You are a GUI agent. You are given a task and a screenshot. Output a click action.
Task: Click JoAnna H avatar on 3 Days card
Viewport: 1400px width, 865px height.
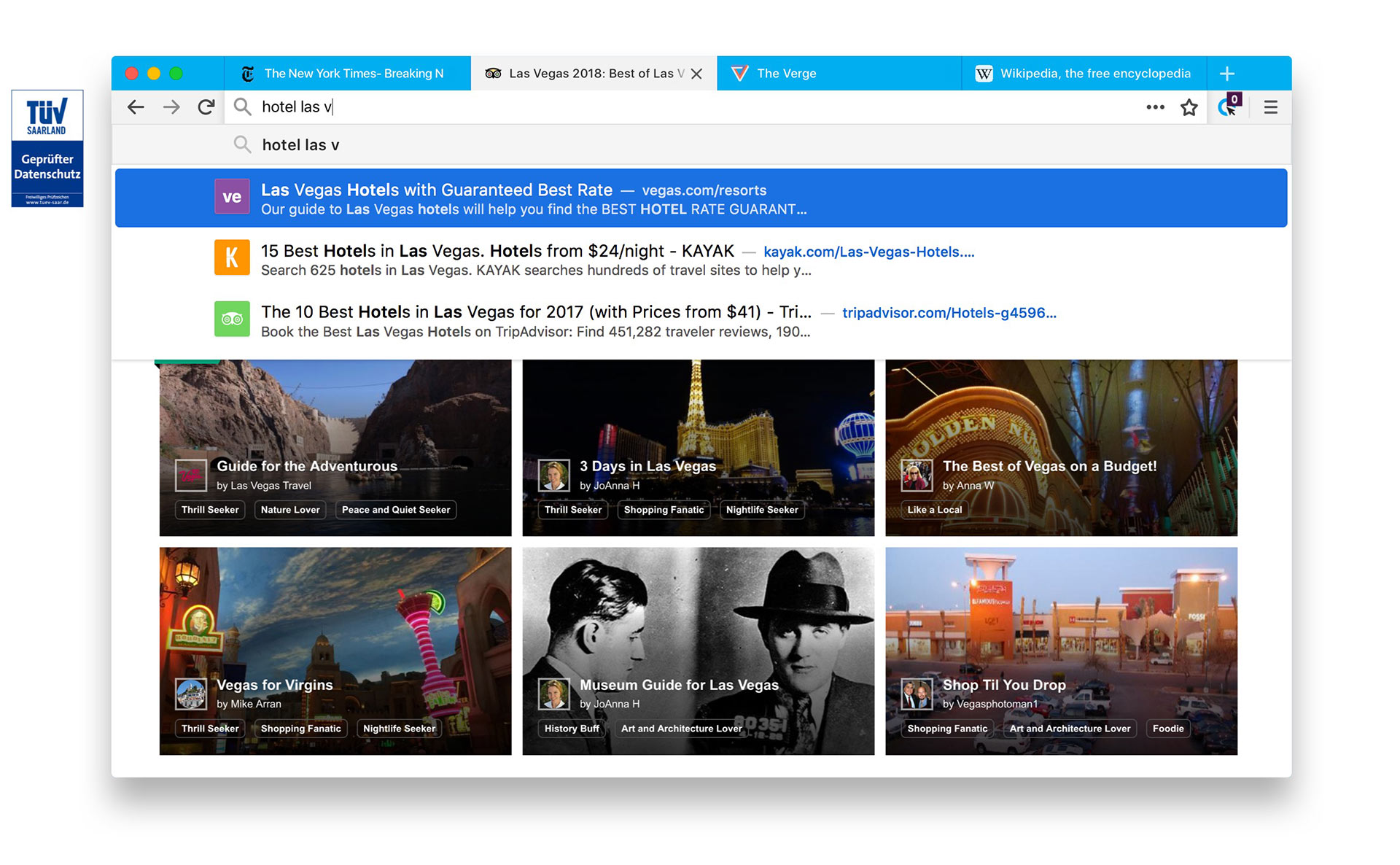(x=554, y=476)
